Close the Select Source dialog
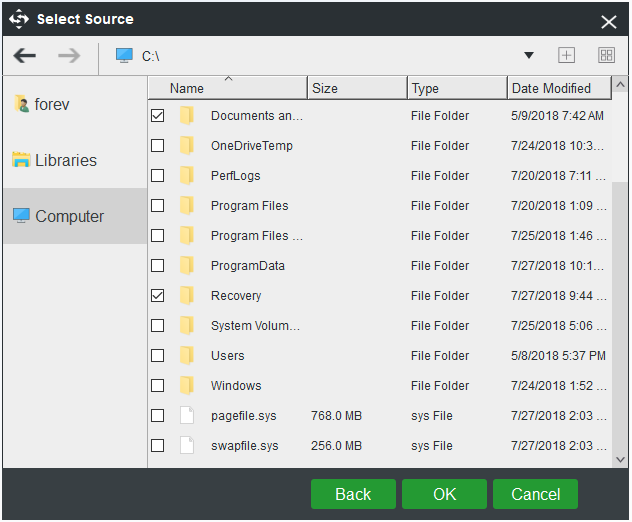632x522 pixels. (x=609, y=22)
